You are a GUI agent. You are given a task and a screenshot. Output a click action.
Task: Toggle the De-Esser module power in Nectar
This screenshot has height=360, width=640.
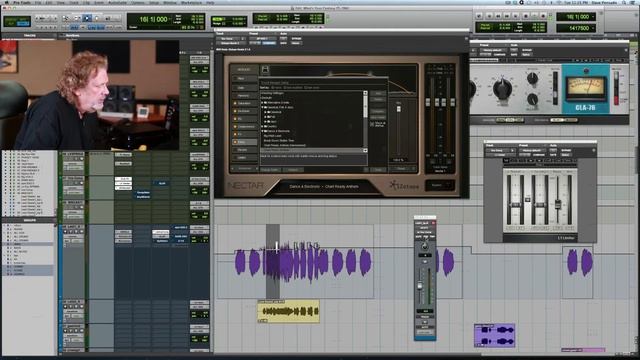point(235,111)
